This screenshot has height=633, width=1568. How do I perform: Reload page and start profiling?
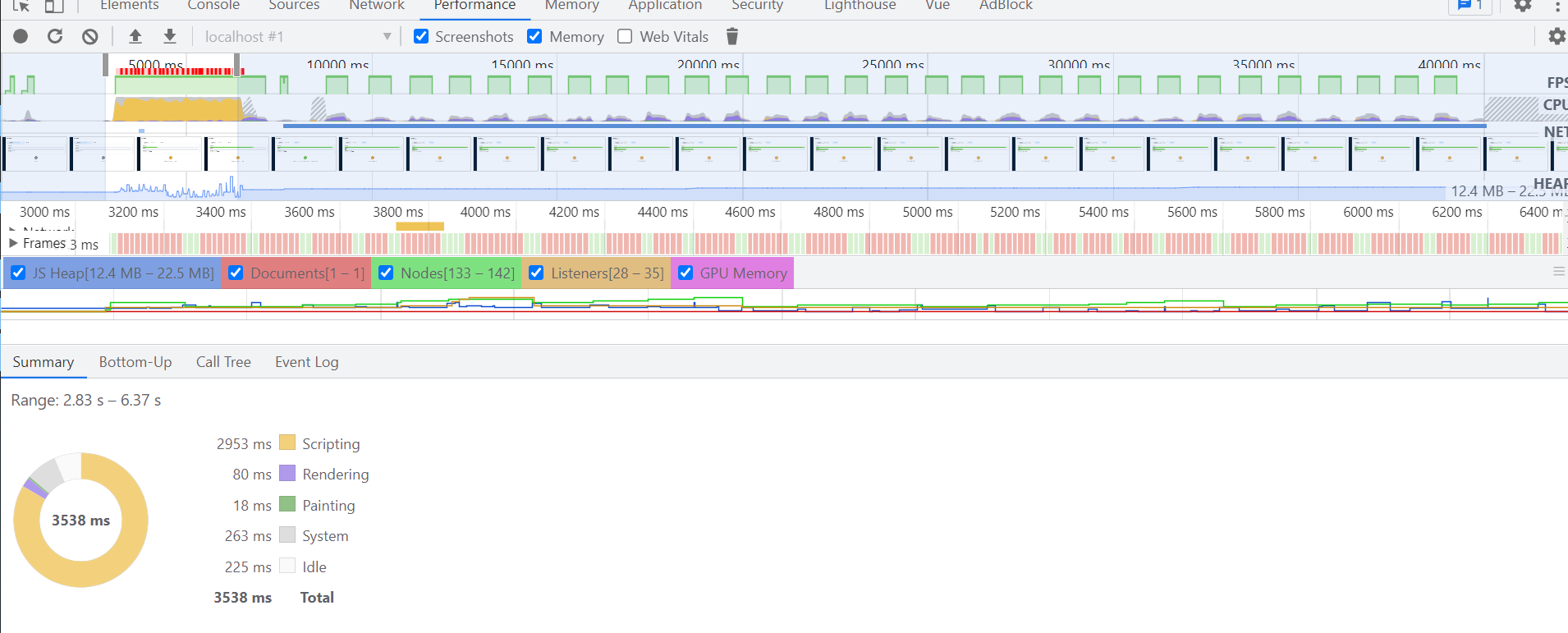pos(55,36)
